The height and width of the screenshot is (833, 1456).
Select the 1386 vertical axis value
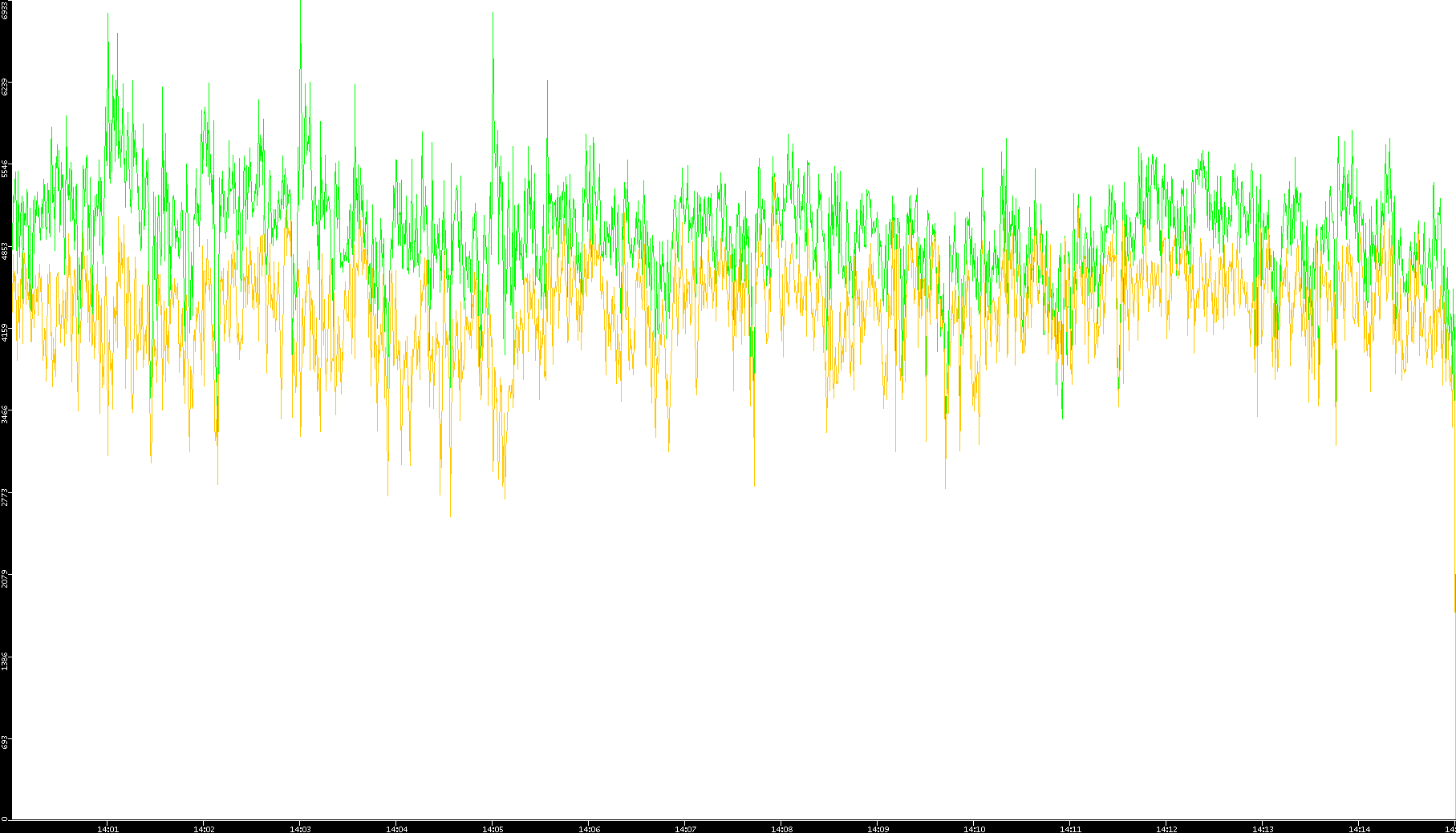[x=5, y=660]
